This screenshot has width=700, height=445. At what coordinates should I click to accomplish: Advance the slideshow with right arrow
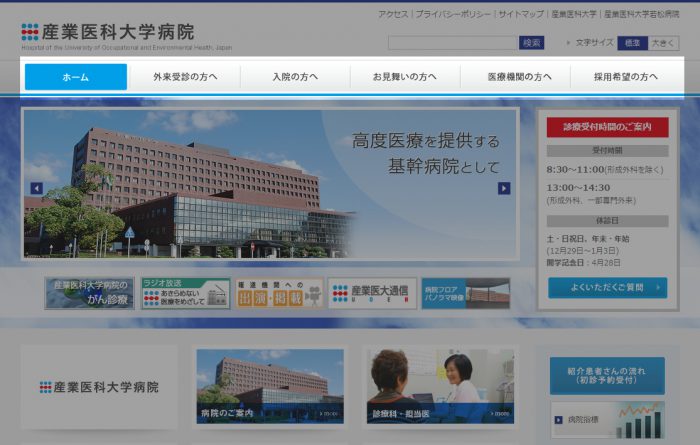(x=504, y=188)
